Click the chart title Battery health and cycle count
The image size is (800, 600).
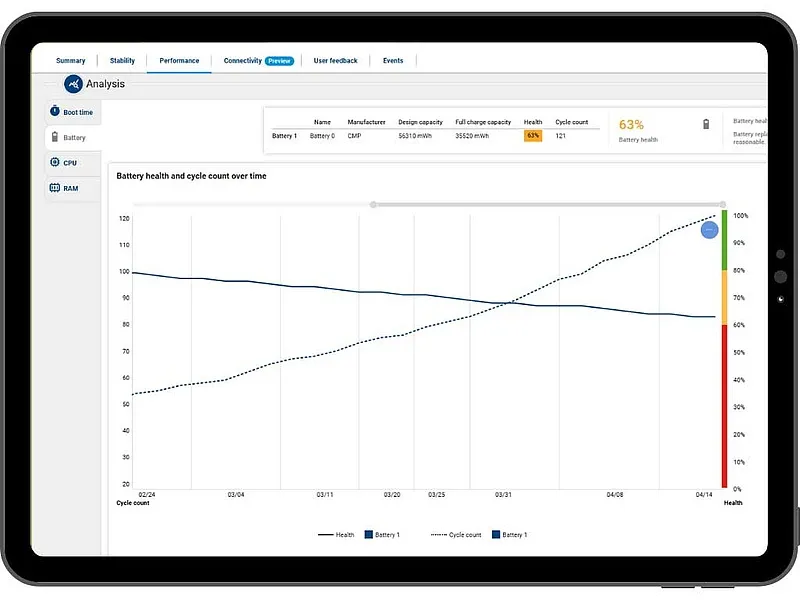pos(191,176)
